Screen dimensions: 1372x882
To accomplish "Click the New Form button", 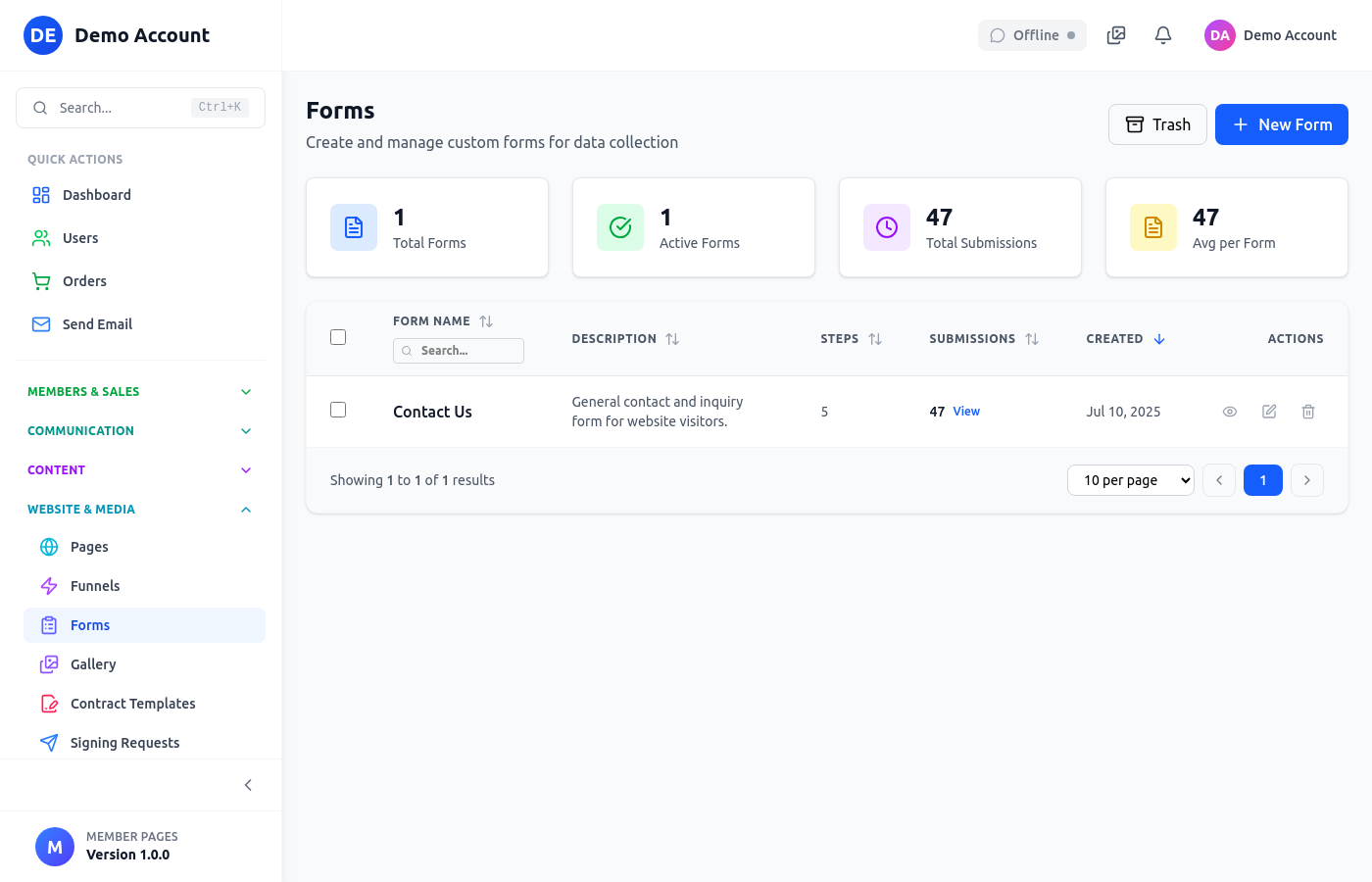I will pos(1281,124).
